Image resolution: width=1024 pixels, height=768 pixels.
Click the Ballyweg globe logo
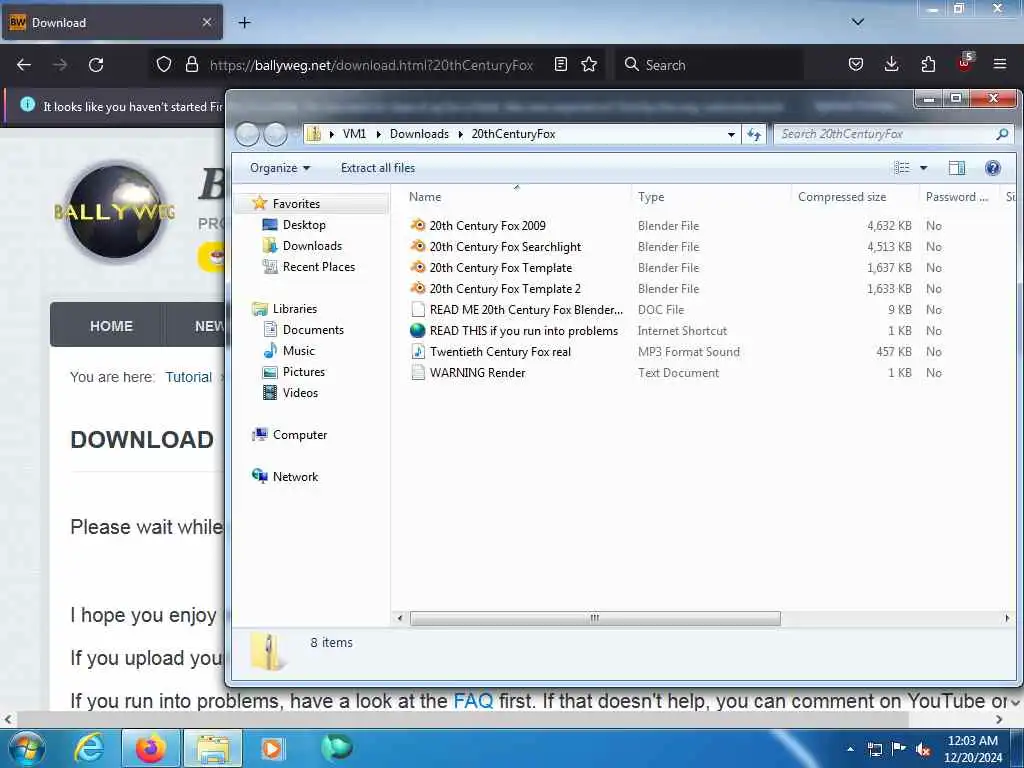(x=115, y=211)
